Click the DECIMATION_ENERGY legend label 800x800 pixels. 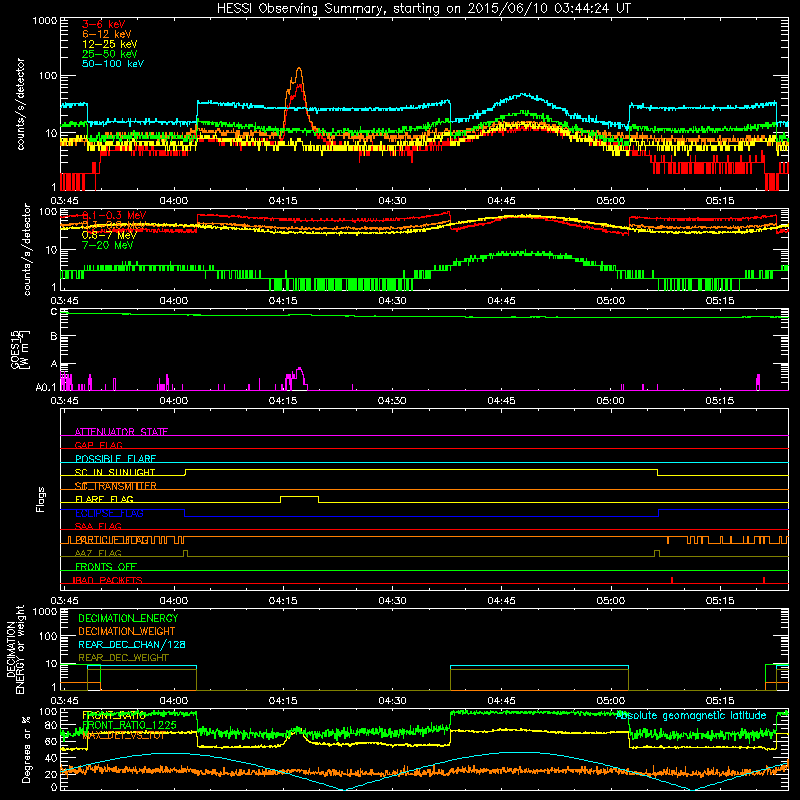coord(128,618)
